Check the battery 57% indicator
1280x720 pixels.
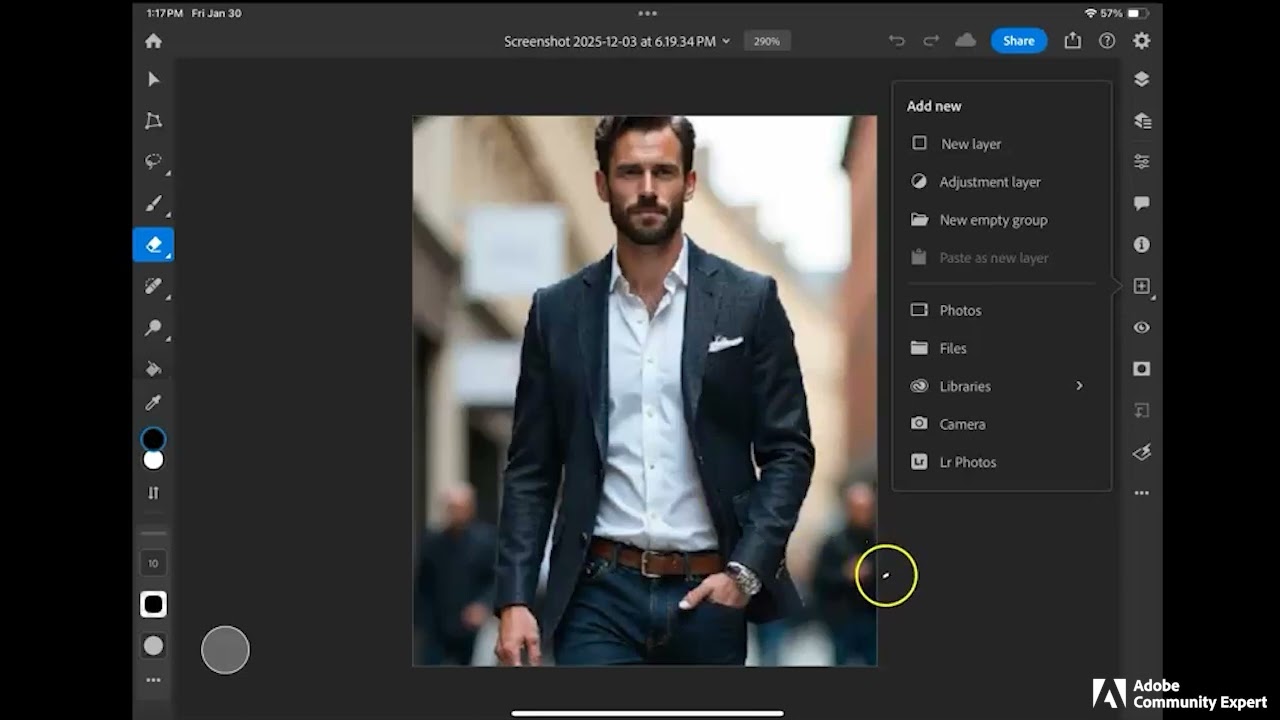tap(1124, 13)
